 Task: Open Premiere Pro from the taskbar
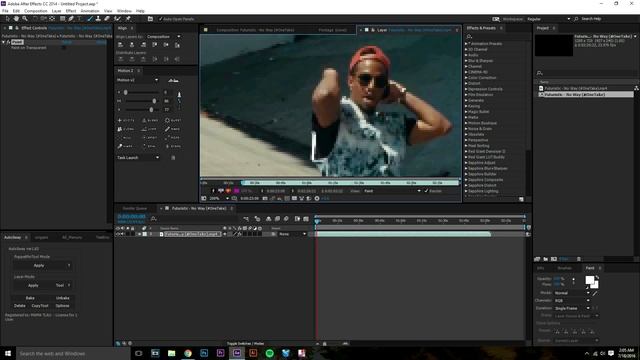(x=220, y=353)
